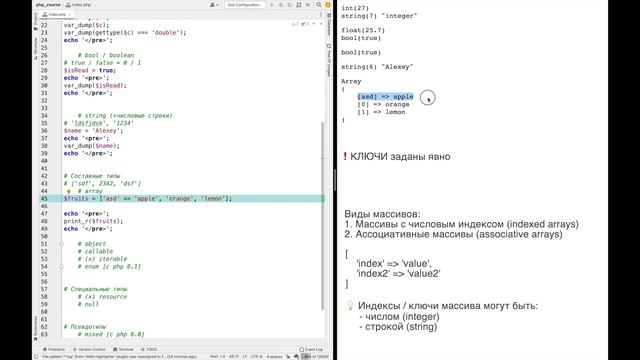The height and width of the screenshot is (360, 640).
Task: Click the fold marker at line 51
Action: click(61, 244)
